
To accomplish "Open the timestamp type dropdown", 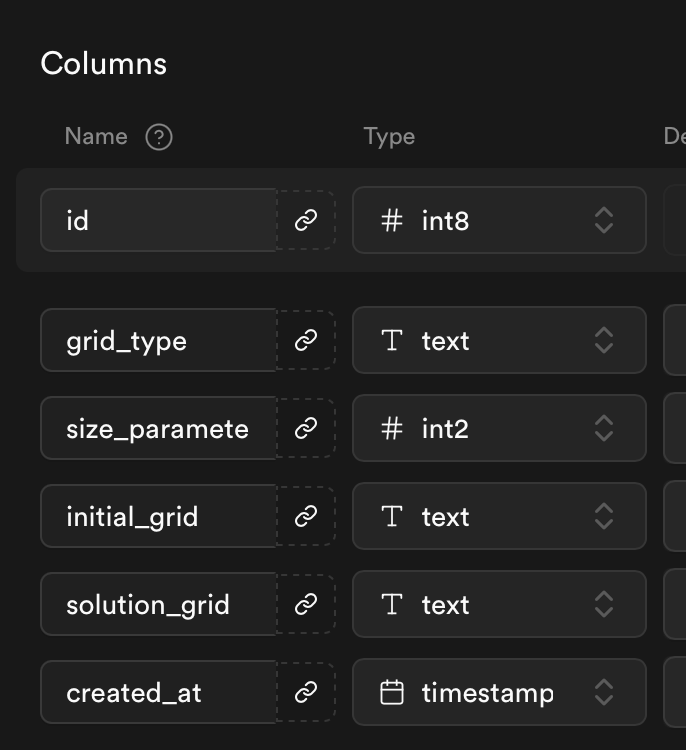I will tap(499, 692).
